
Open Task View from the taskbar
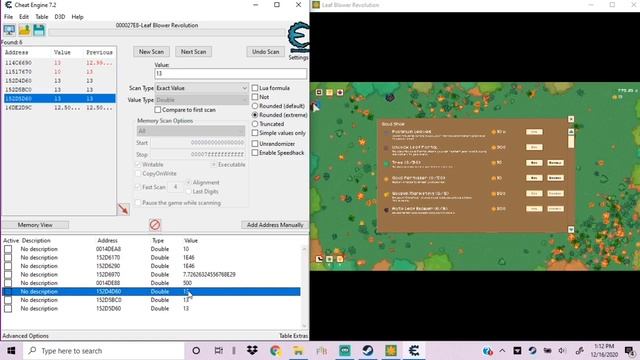tap(219, 351)
